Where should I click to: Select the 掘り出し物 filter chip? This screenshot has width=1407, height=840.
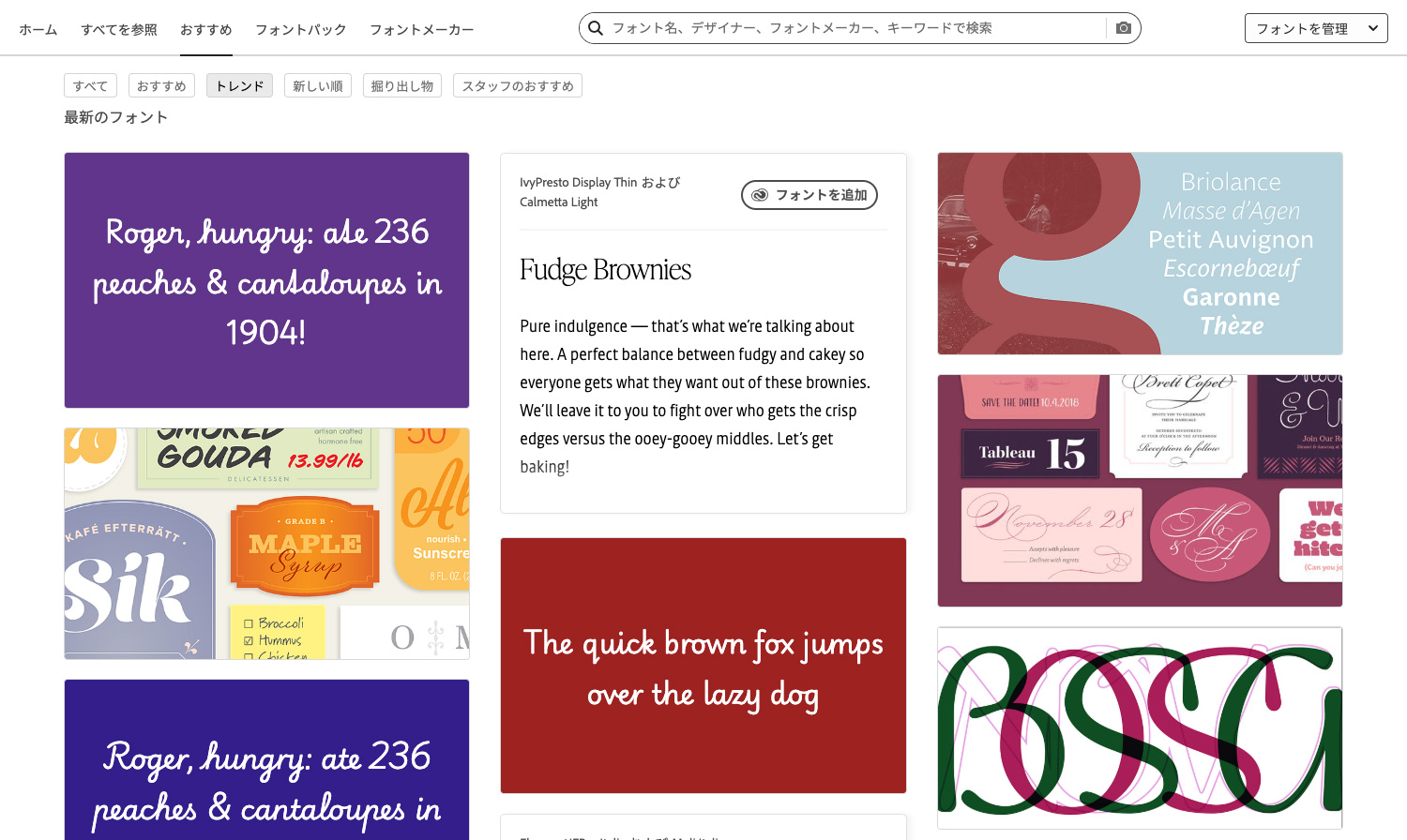point(402,85)
